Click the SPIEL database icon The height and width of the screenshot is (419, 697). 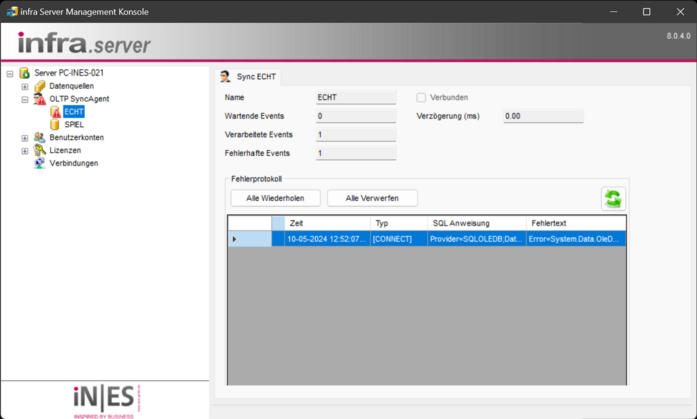pos(55,125)
